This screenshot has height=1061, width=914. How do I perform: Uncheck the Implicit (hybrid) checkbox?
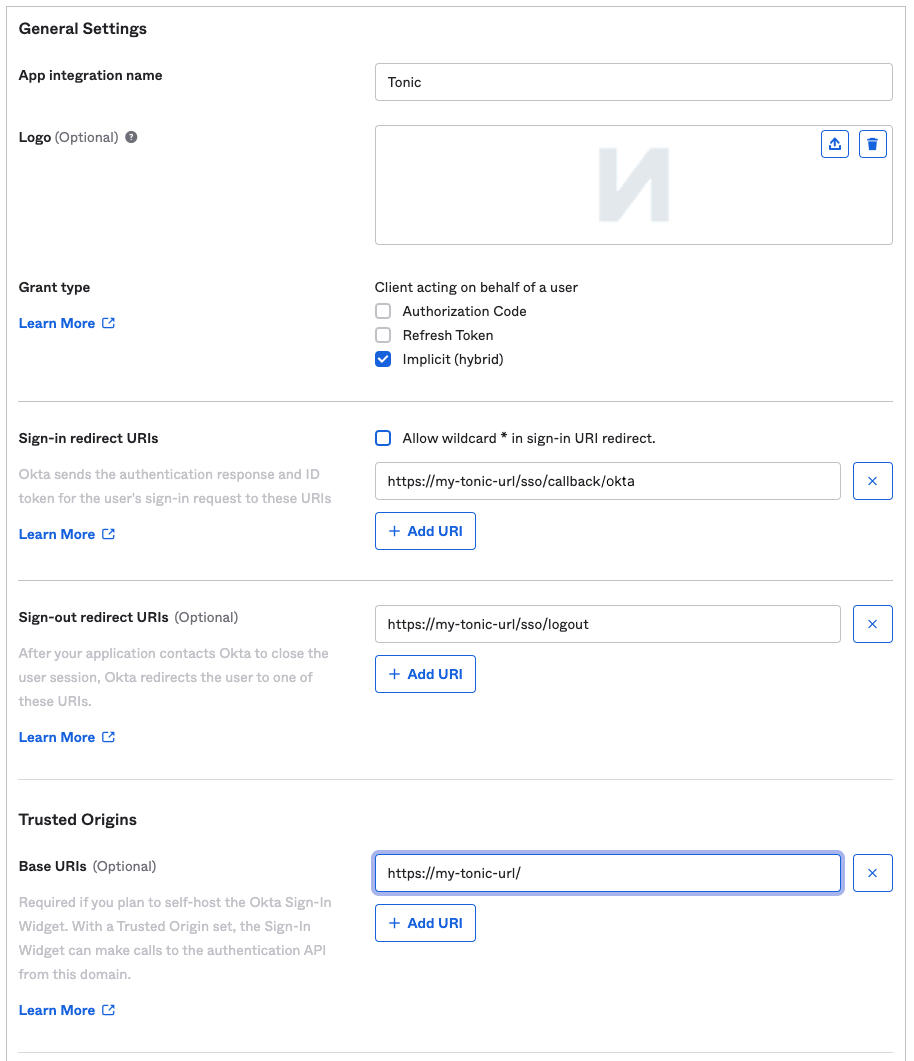383,359
